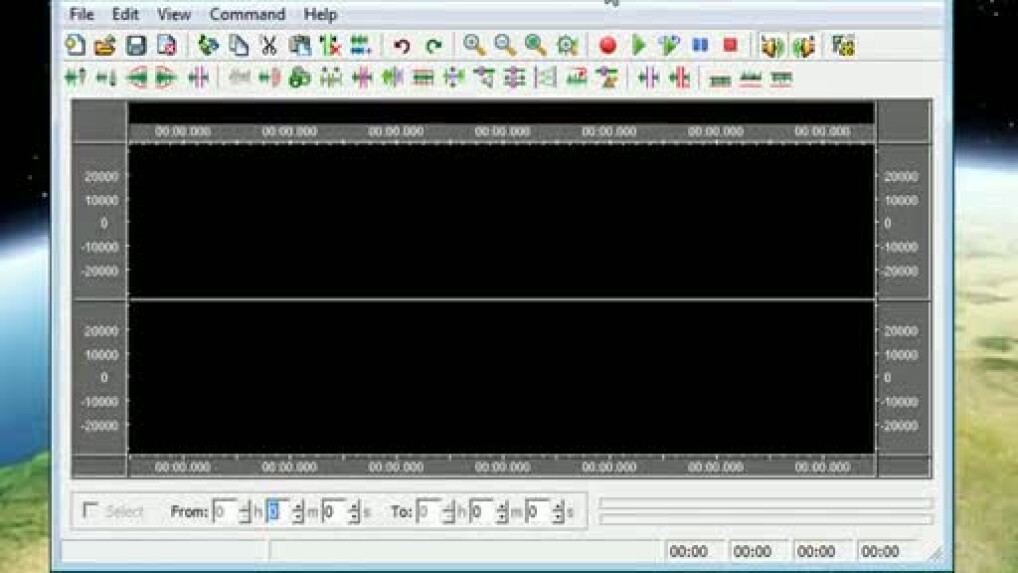Click the From seconds spinner arrows
The image size is (1018, 573).
point(353,511)
